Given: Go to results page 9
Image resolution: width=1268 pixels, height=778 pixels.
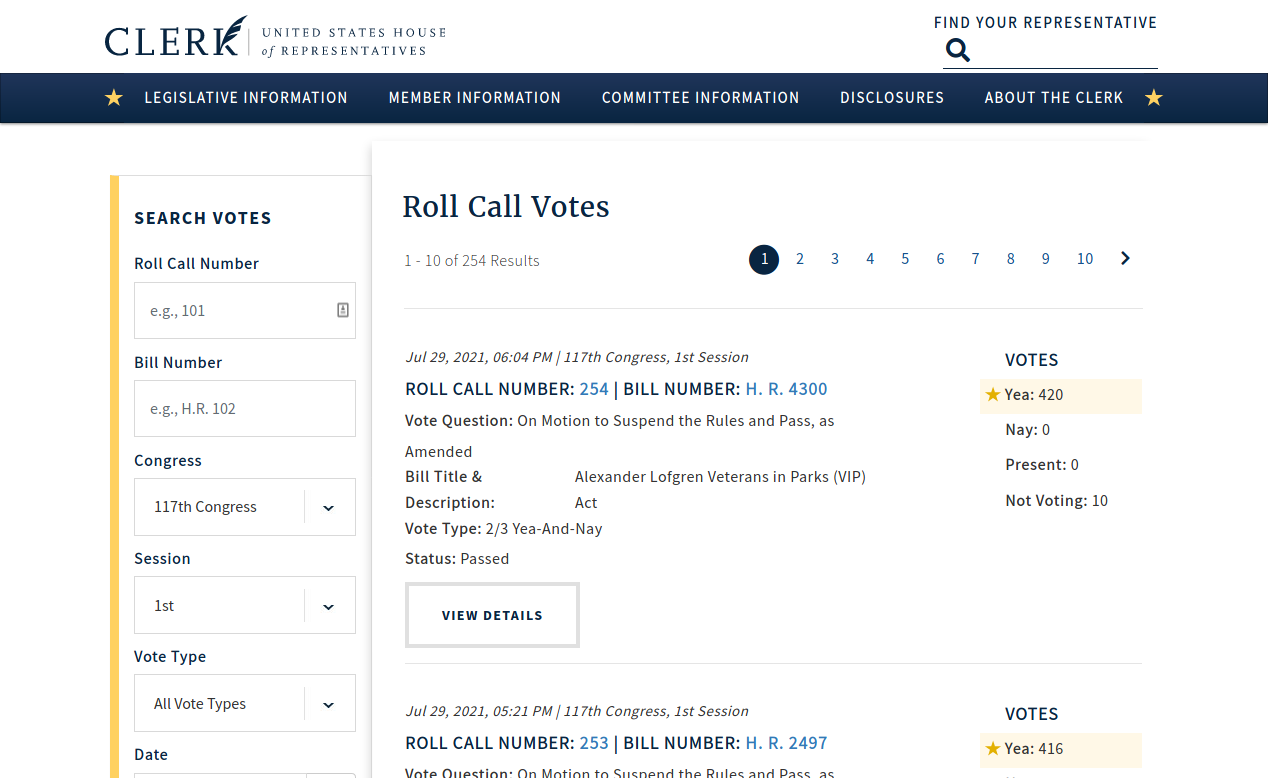Looking at the screenshot, I should point(1046,259).
